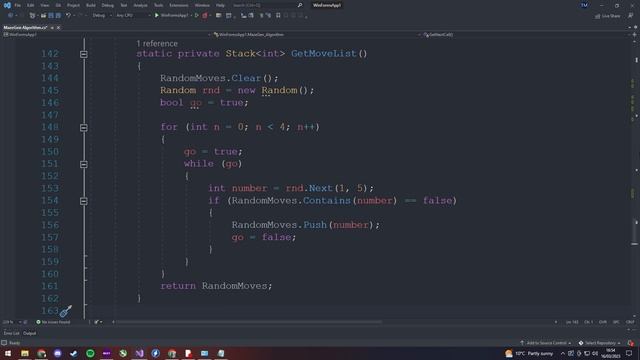Collapse the if block at line 154
Viewport: 640px width, 360px height.
(84, 201)
